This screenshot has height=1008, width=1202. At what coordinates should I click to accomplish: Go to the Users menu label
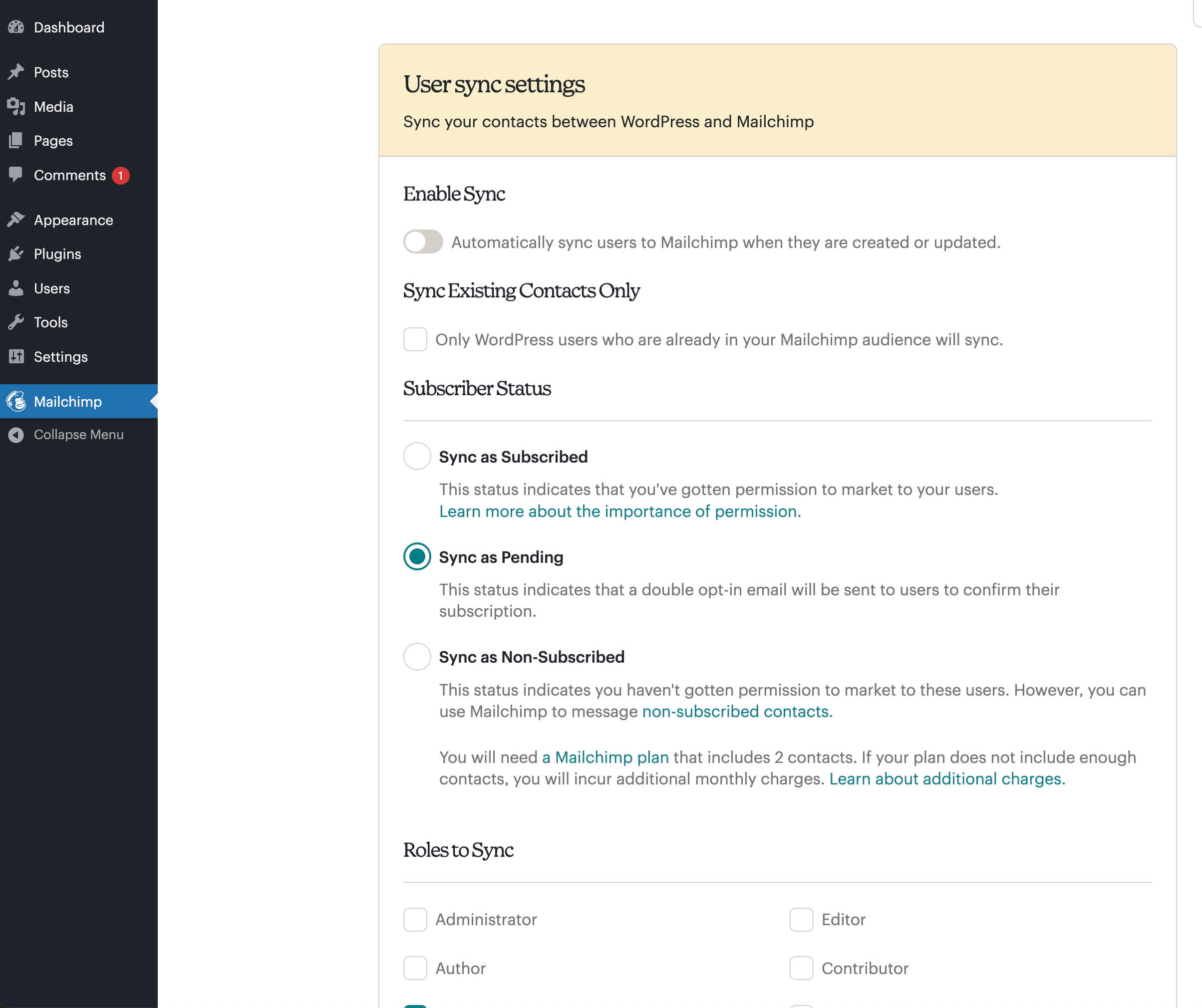51,288
